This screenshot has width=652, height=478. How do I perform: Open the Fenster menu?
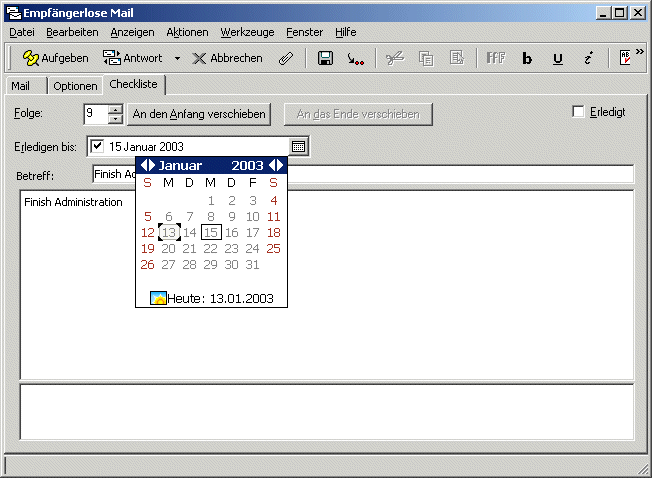coord(304,32)
